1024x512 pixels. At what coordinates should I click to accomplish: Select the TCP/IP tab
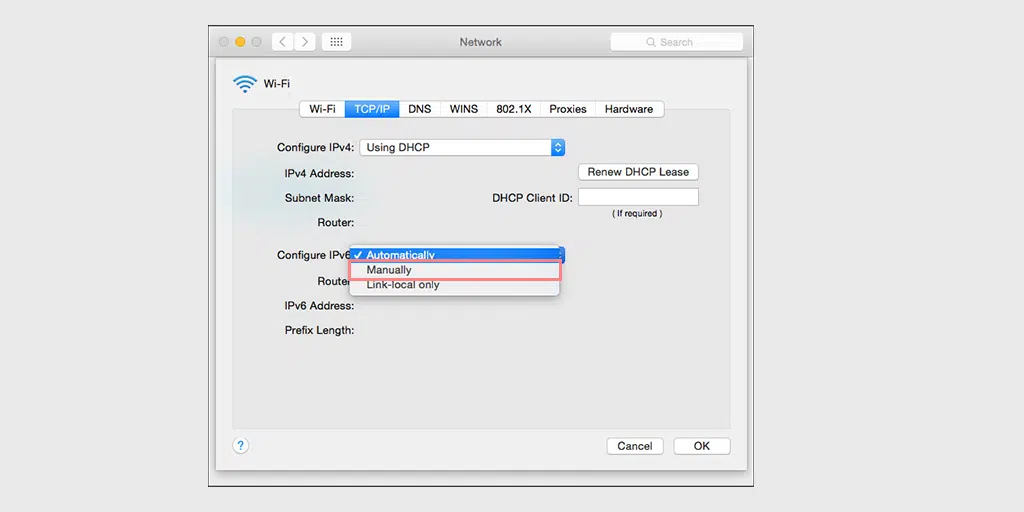coord(372,109)
